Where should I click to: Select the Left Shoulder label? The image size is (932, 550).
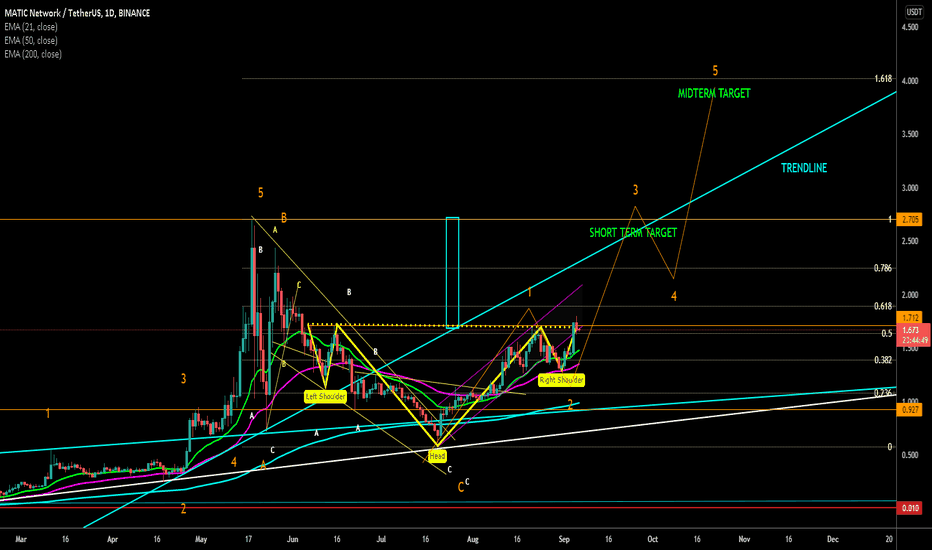pos(325,397)
